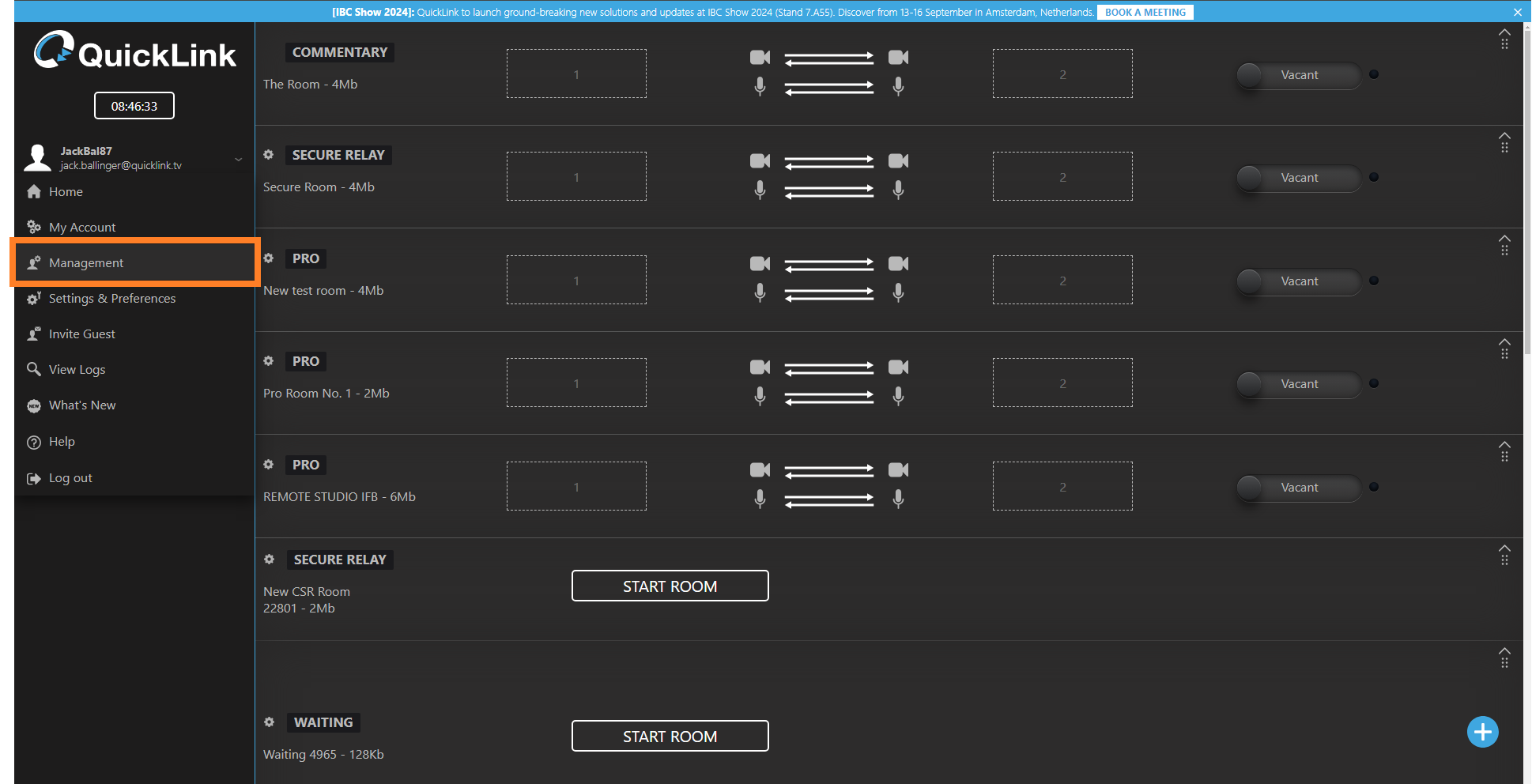Toggle Vacant switch for REMOTE STUDIO IFB

pos(1297,488)
